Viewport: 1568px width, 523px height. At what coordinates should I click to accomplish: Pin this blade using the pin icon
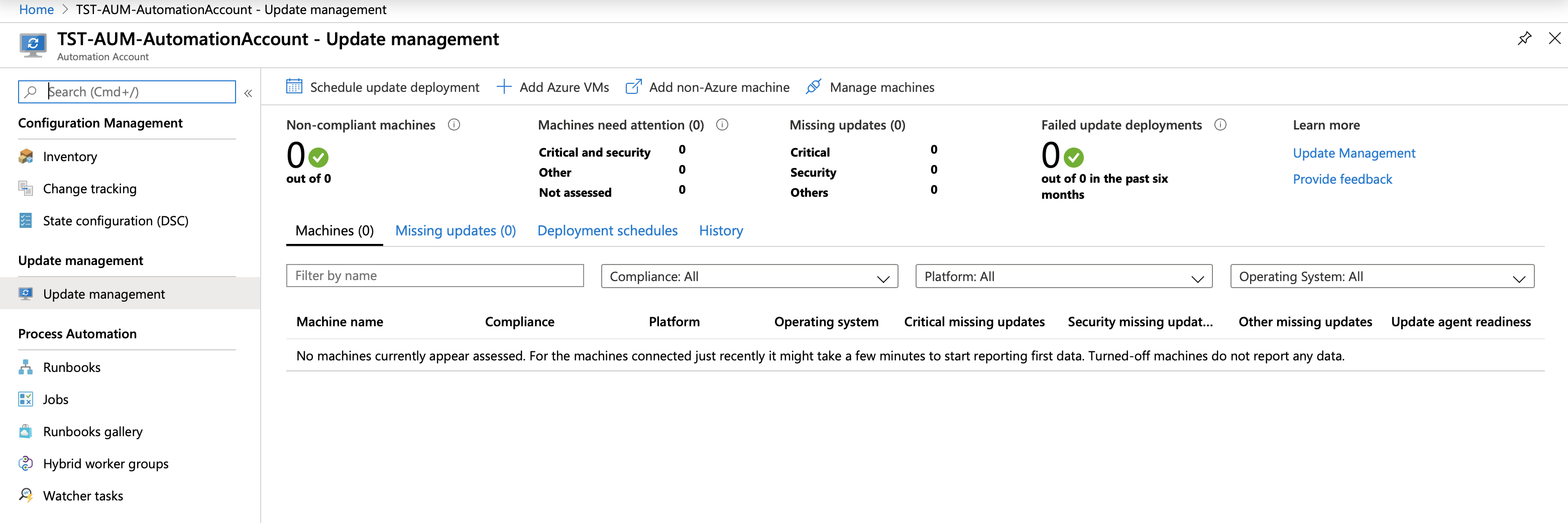tap(1524, 39)
